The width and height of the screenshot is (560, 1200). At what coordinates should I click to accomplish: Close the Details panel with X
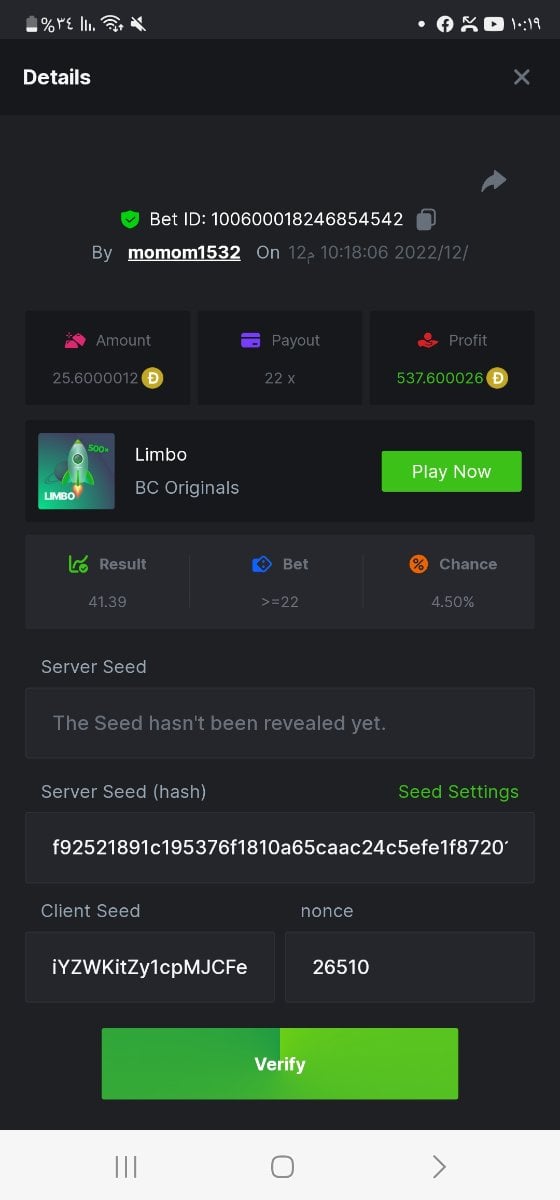[522, 77]
